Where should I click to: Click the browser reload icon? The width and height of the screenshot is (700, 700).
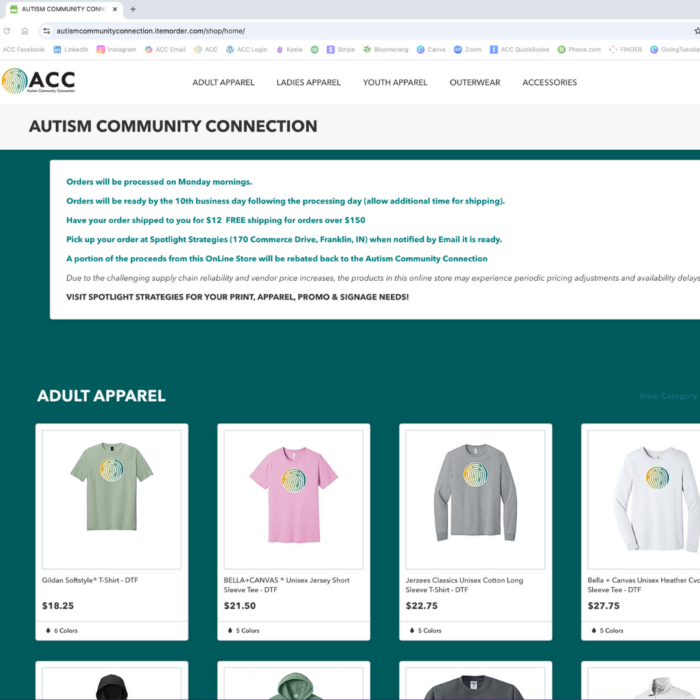[7, 31]
